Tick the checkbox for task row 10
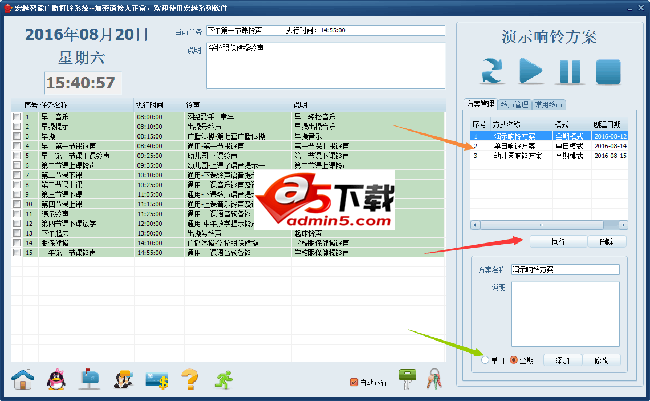This screenshot has width=650, height=401. (x=17, y=204)
